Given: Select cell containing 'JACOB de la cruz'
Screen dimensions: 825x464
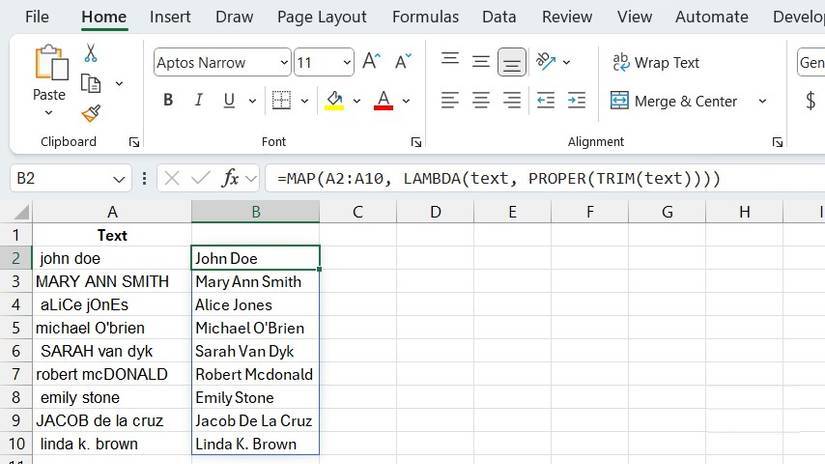Looking at the screenshot, I should point(112,421).
